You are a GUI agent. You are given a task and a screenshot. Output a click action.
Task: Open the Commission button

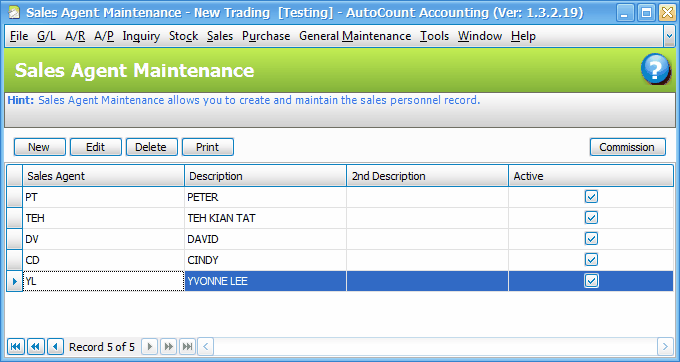point(628,147)
